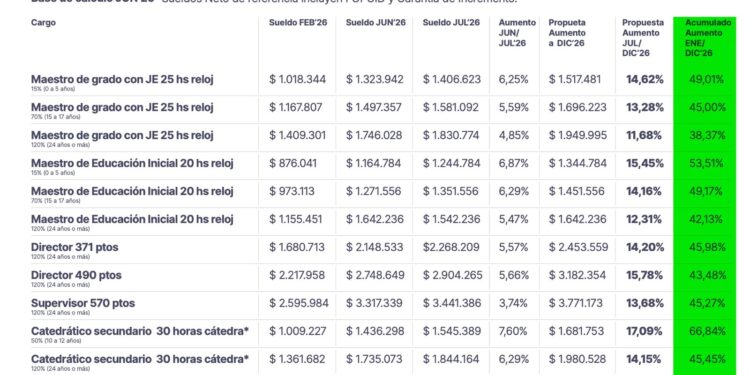This screenshot has height=375, width=750.
Task: Select the Sueldo FEB'26 column header
Action: click(298, 22)
